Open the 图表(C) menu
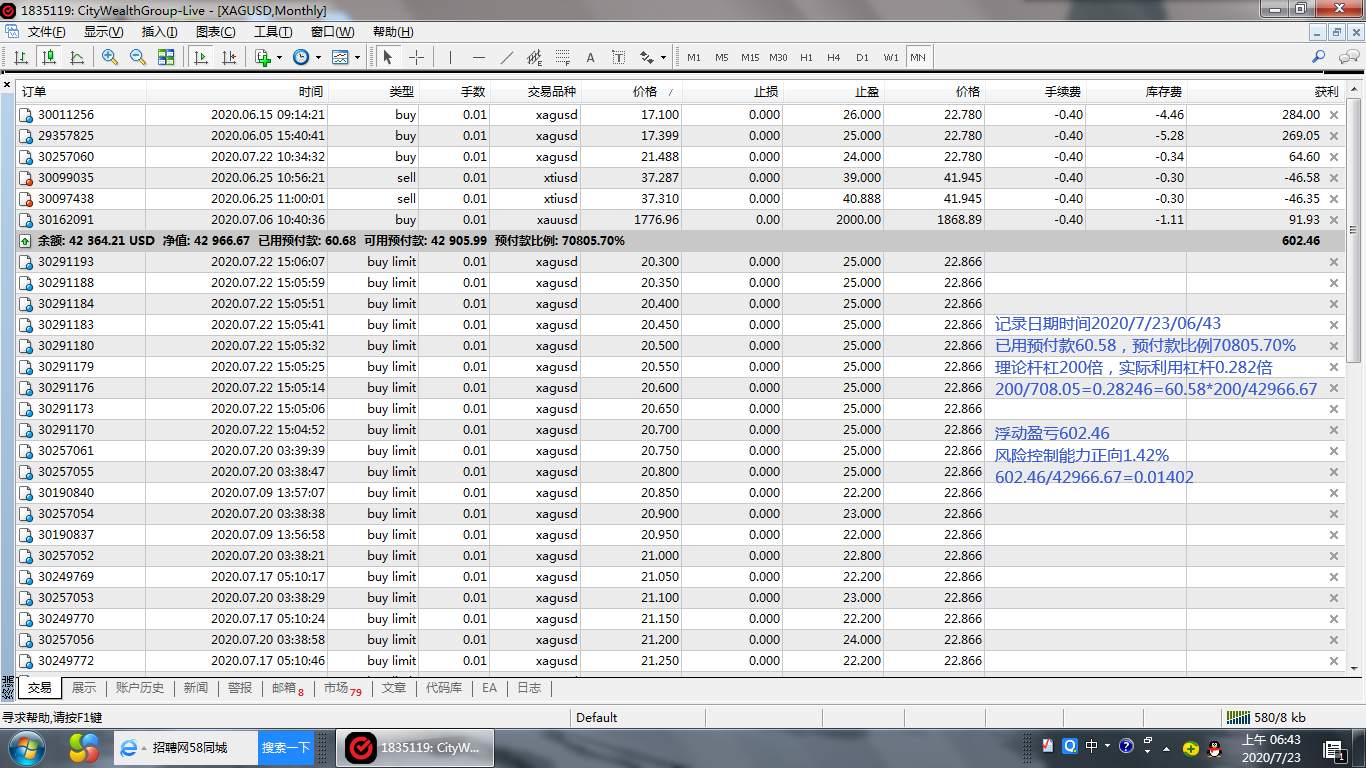Image resolution: width=1366 pixels, height=768 pixels. pos(216,32)
